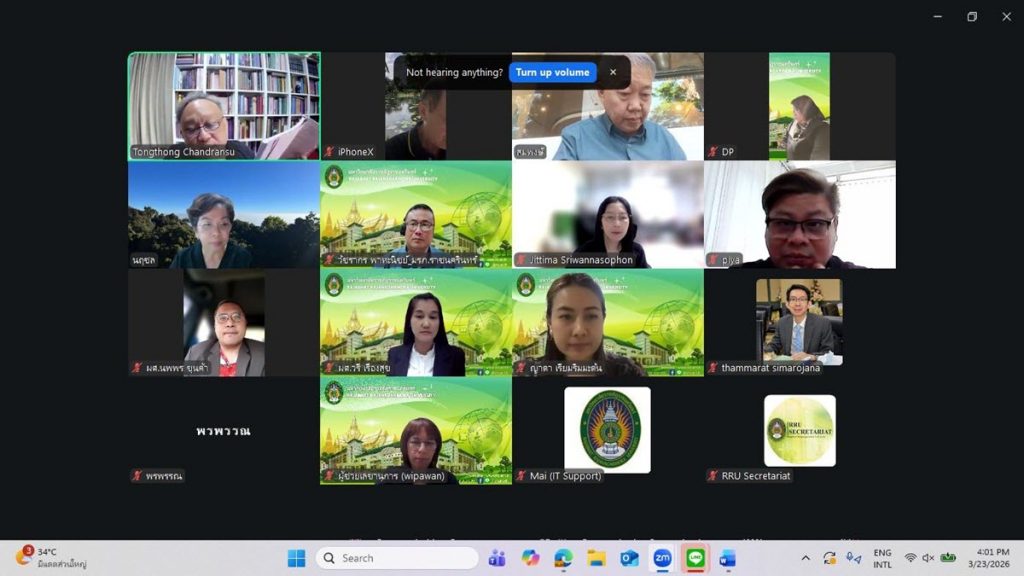Click the Turn up volume button

(552, 72)
